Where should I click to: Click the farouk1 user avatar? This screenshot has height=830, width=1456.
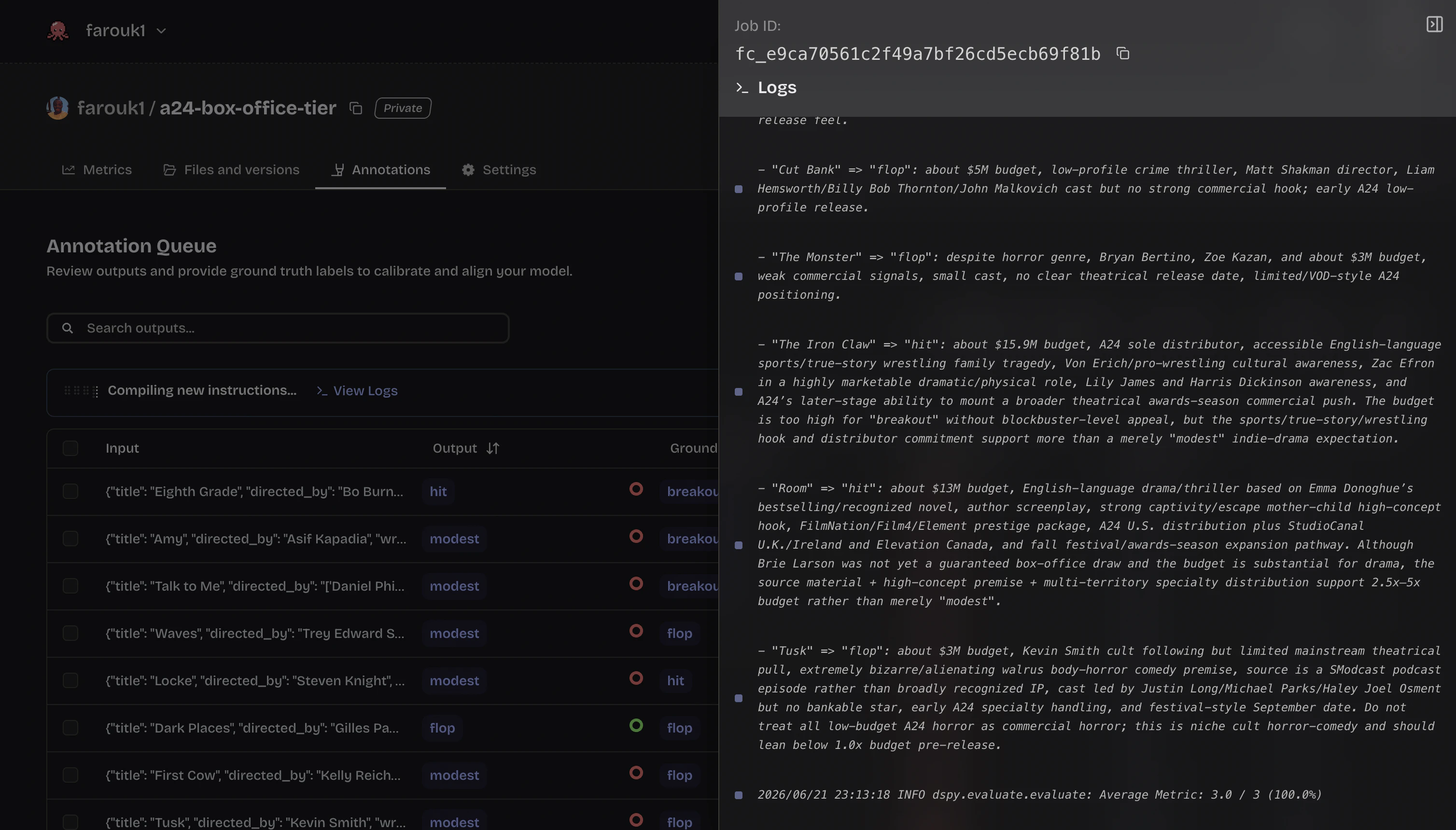(x=57, y=108)
